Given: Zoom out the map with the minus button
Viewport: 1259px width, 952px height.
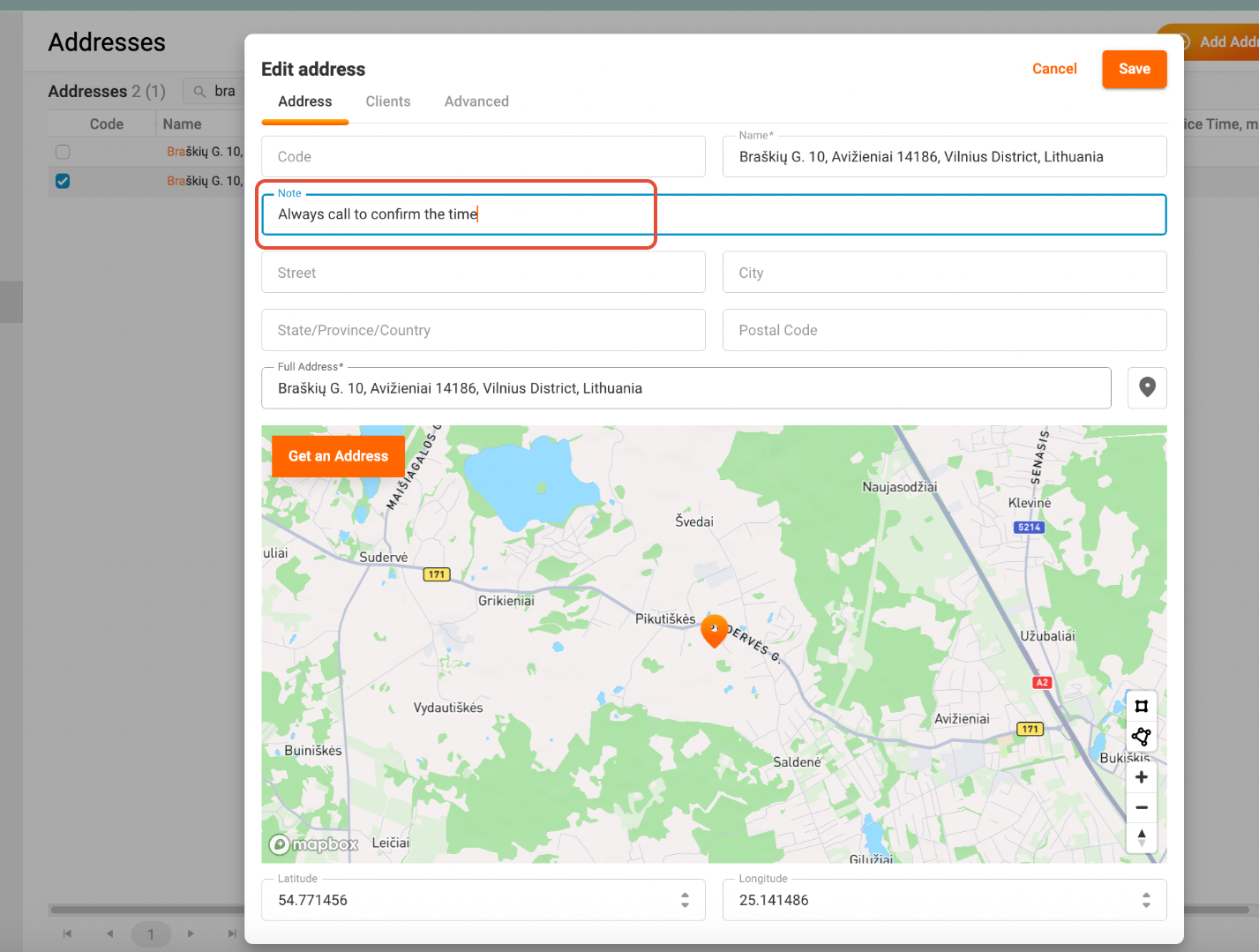Looking at the screenshot, I should pos(1142,807).
